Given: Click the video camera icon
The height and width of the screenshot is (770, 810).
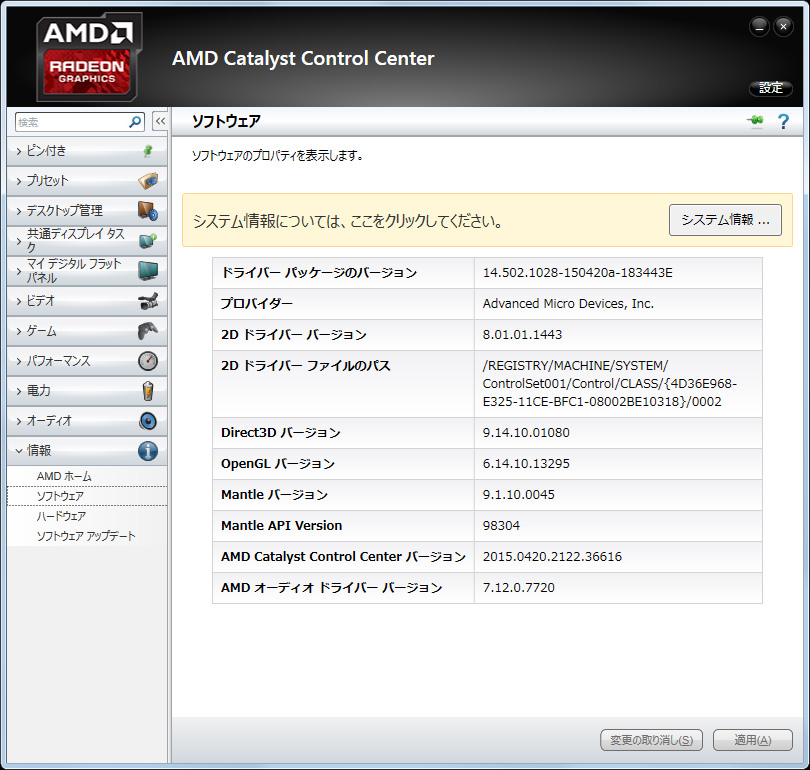Looking at the screenshot, I should [148, 301].
